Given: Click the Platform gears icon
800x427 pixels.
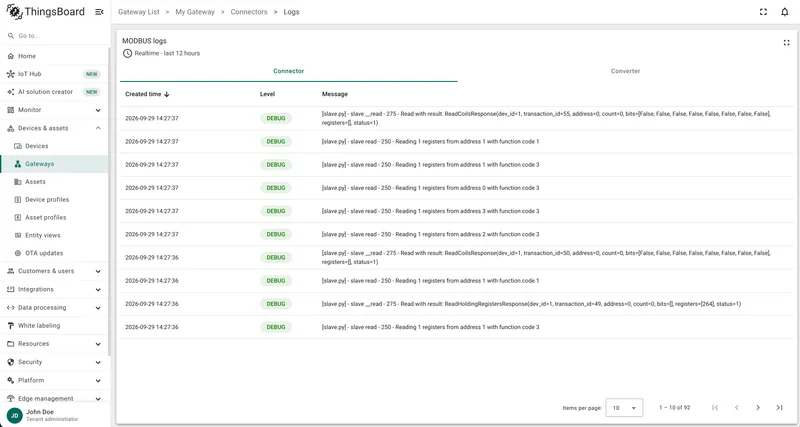Looking at the screenshot, I should click(x=11, y=380).
